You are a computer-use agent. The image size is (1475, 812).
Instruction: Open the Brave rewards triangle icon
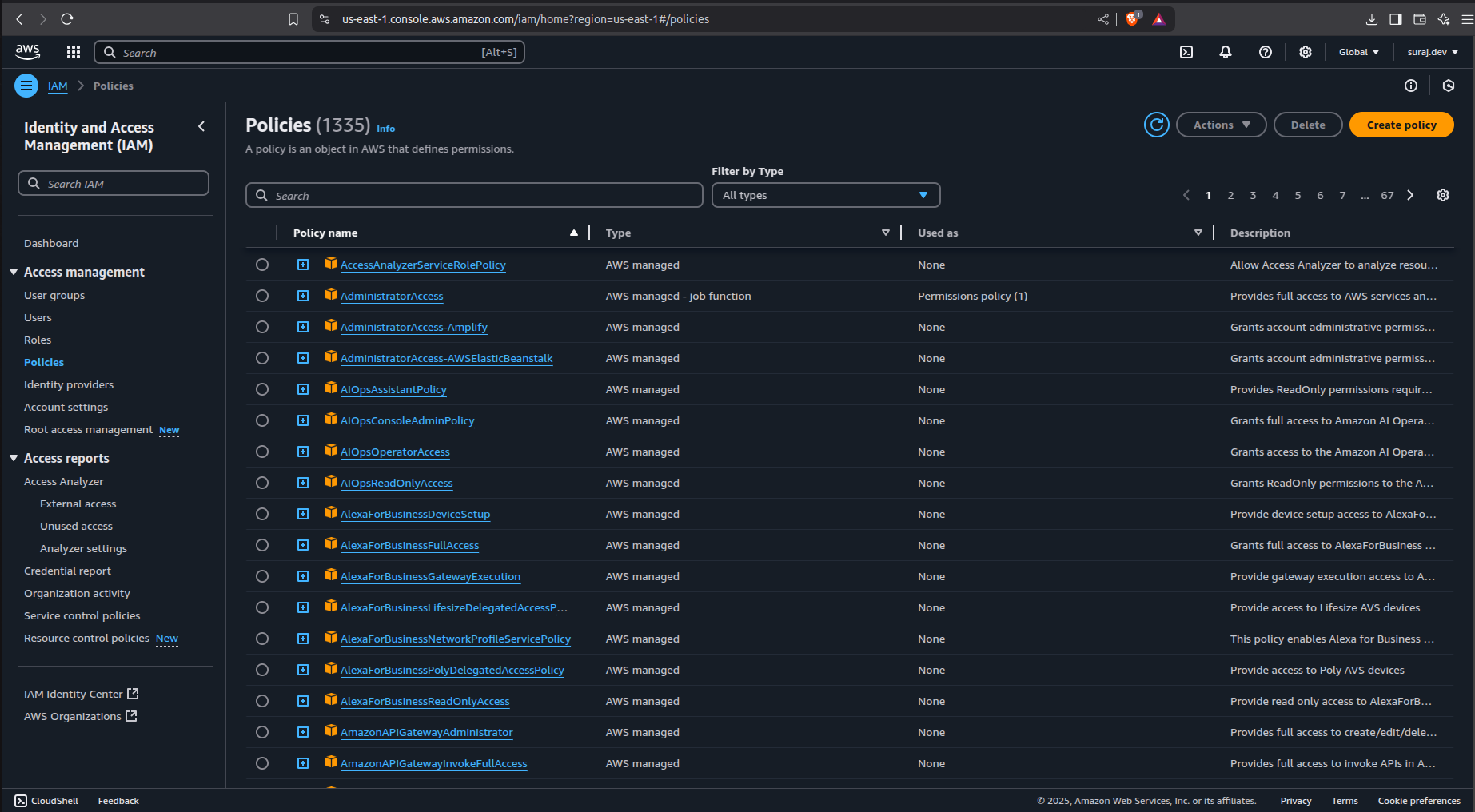[1158, 19]
